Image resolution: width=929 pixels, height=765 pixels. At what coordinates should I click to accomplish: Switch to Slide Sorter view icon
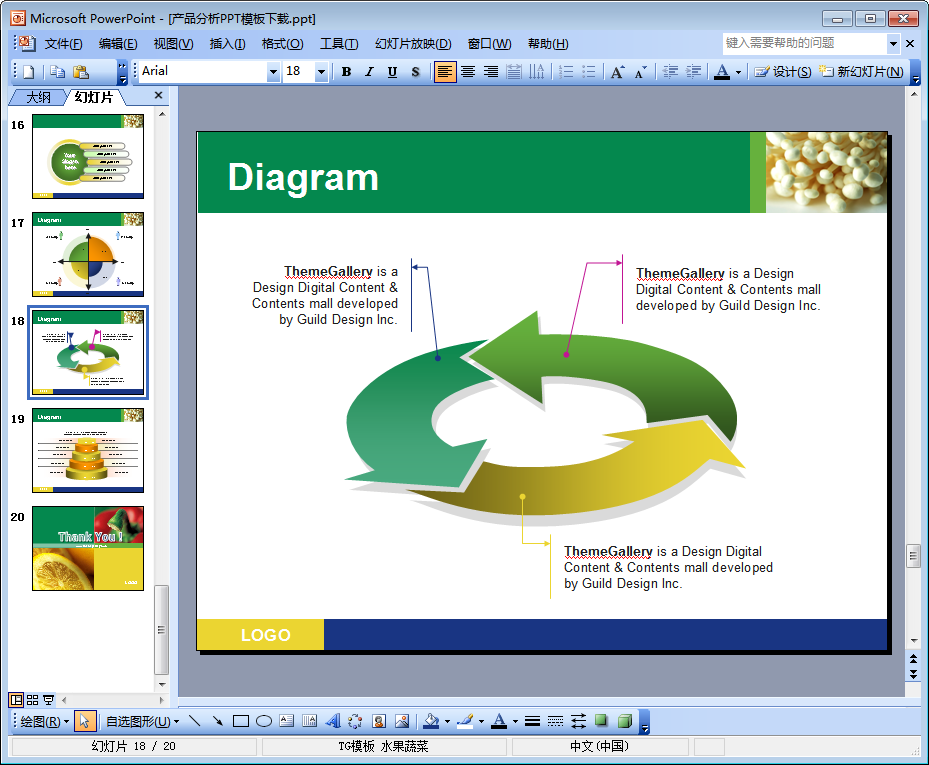pyautogui.click(x=33, y=700)
